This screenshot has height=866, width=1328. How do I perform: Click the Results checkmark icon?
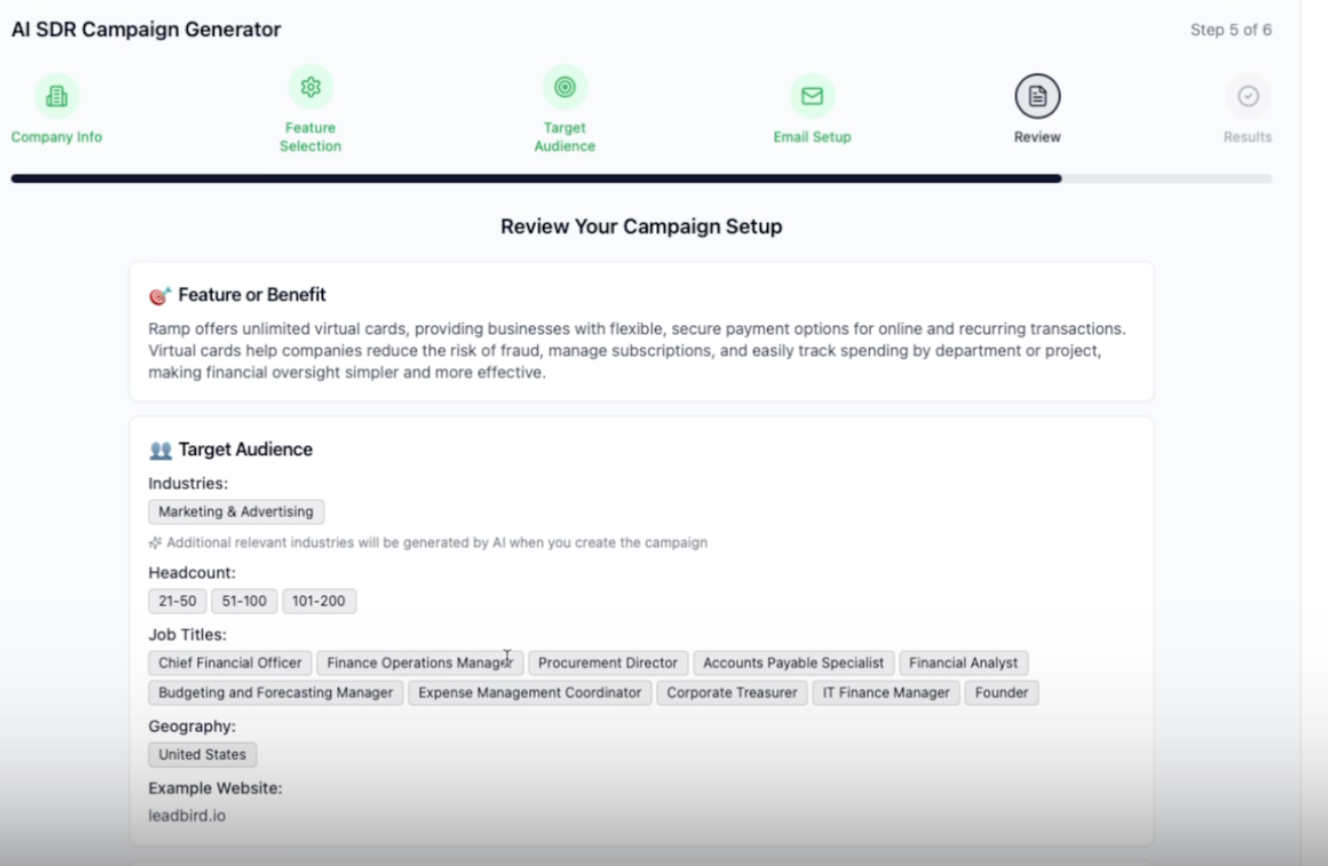[1248, 96]
